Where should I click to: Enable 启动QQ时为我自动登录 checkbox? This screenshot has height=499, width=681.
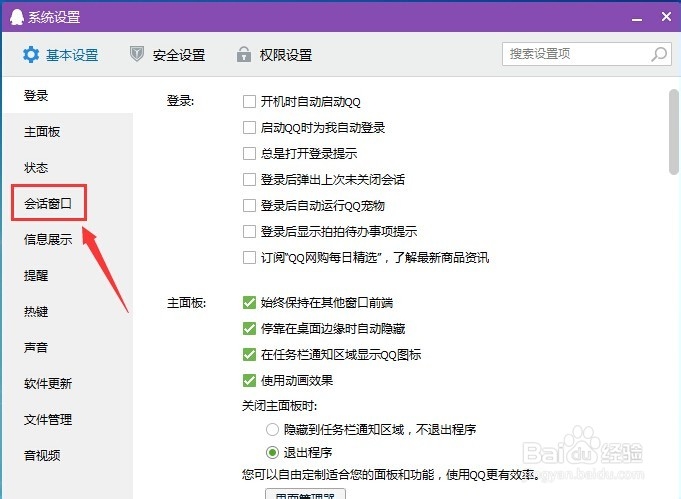pyautogui.click(x=249, y=128)
